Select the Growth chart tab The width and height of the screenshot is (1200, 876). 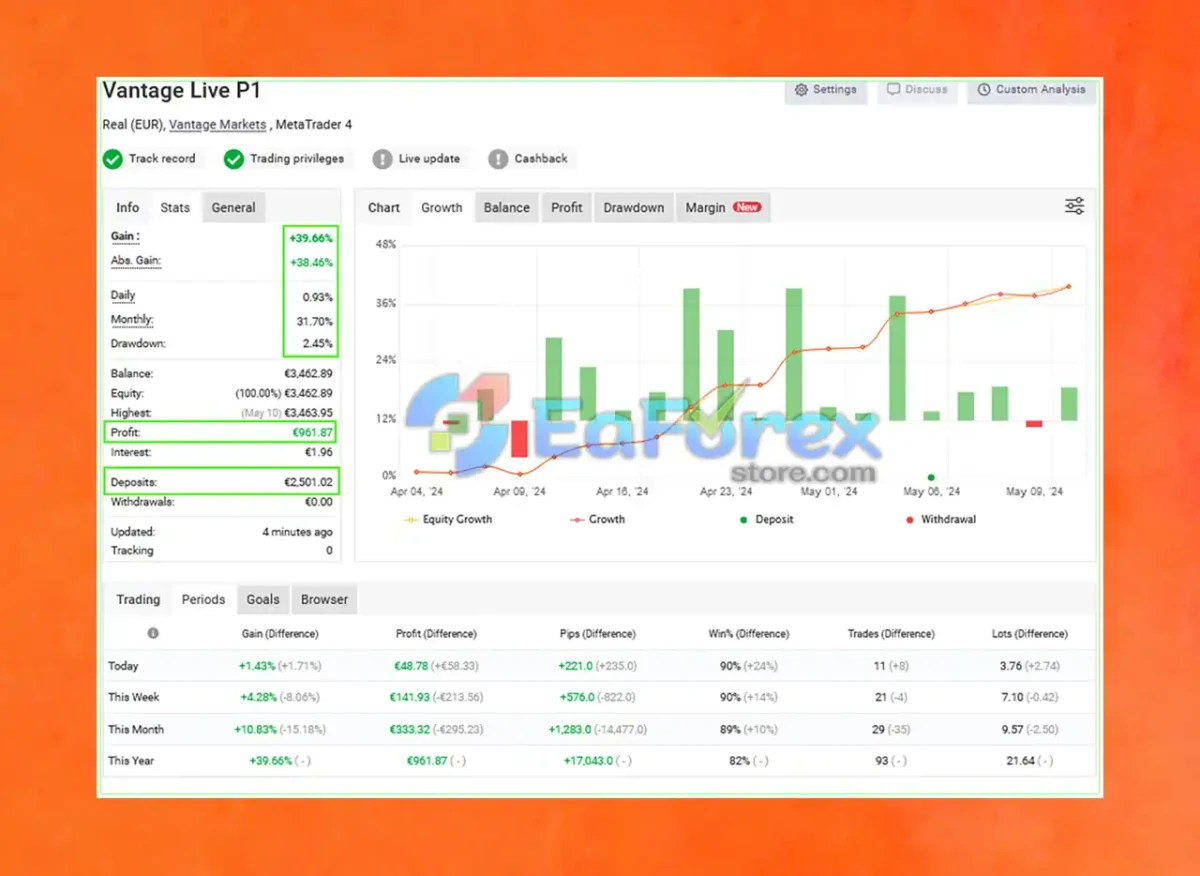pyautogui.click(x=442, y=207)
